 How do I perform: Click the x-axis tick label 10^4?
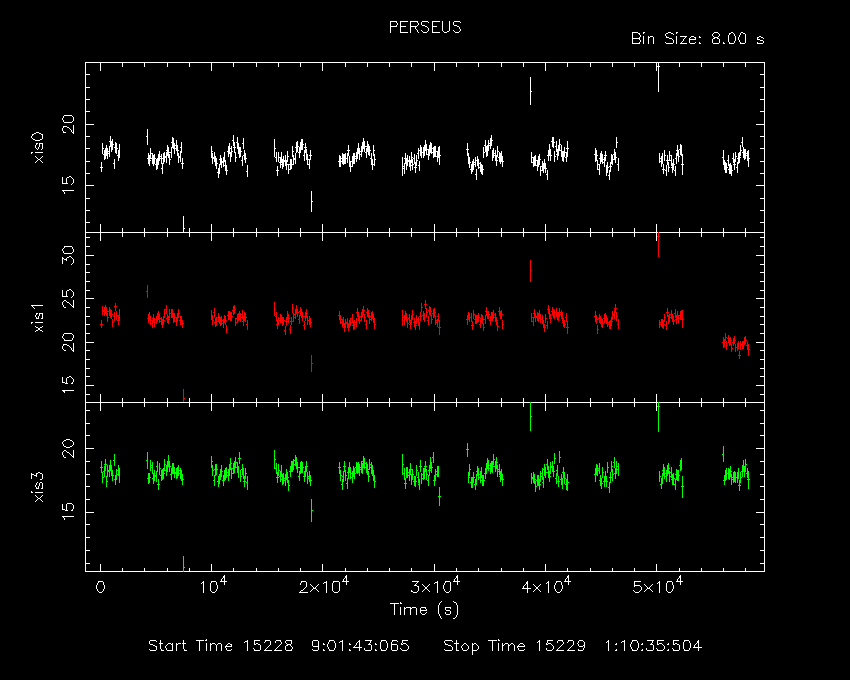click(213, 586)
